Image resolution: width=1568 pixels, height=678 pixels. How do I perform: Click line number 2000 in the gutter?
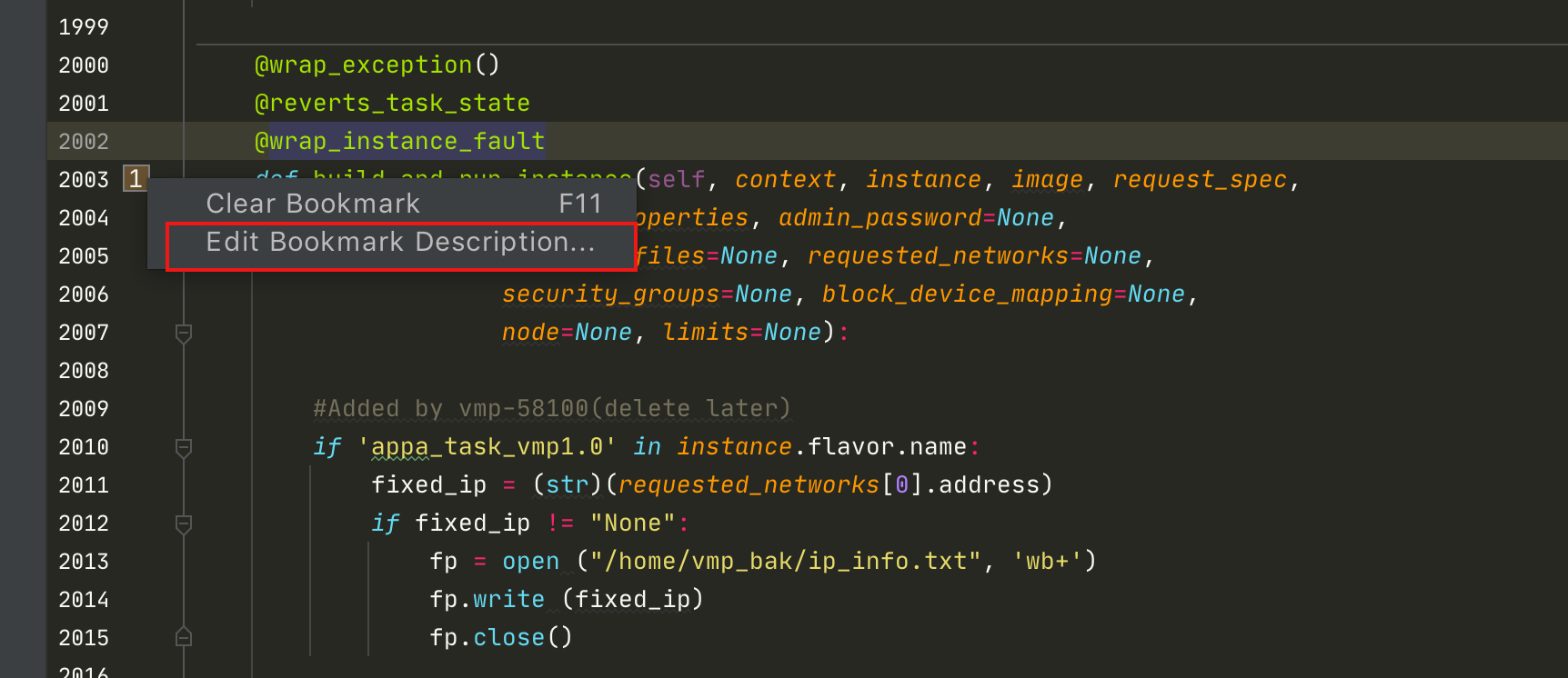pos(84,65)
